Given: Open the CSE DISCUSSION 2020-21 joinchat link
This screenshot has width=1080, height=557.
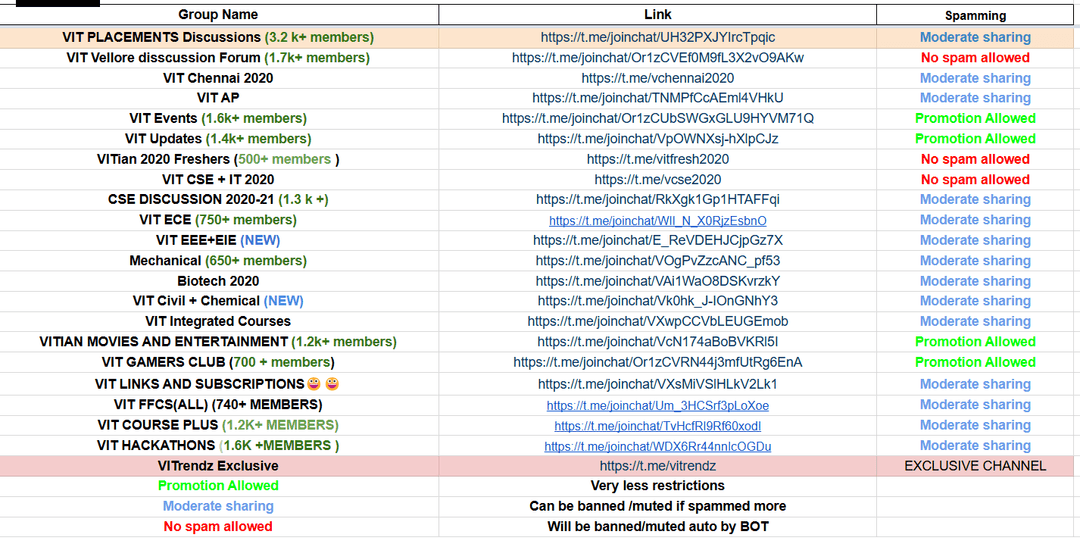Looking at the screenshot, I should tap(658, 200).
